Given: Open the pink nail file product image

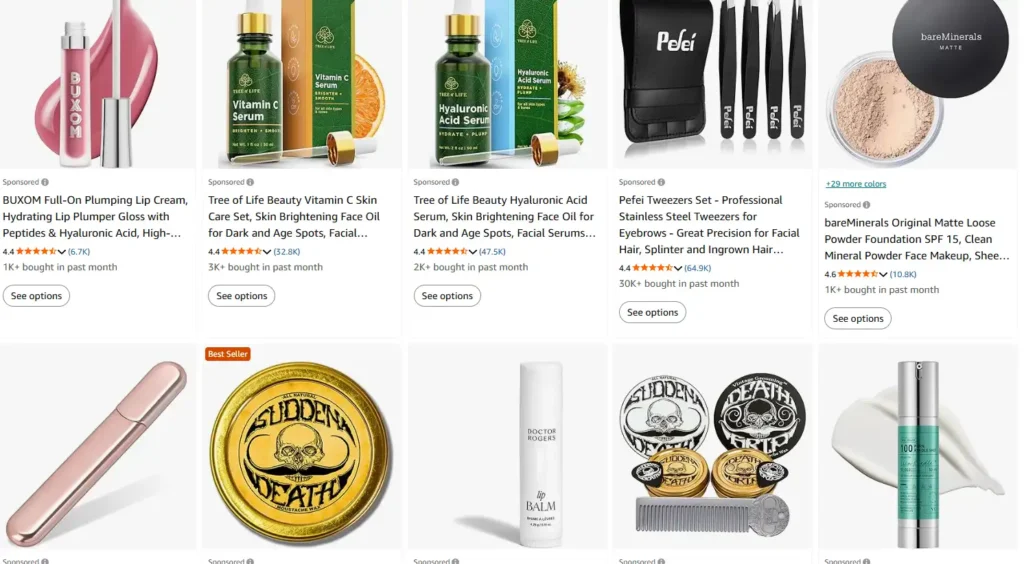Looking at the screenshot, I should point(97,448).
